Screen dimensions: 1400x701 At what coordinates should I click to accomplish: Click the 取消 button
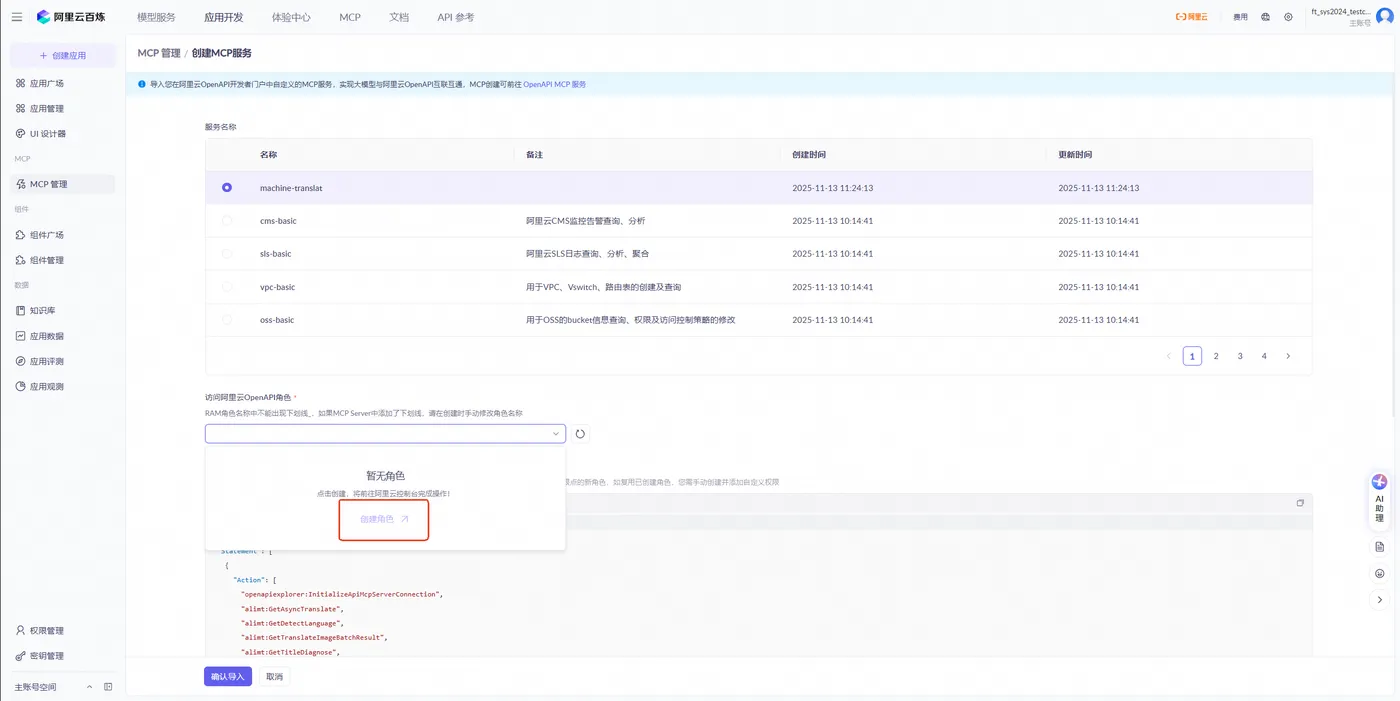point(274,677)
